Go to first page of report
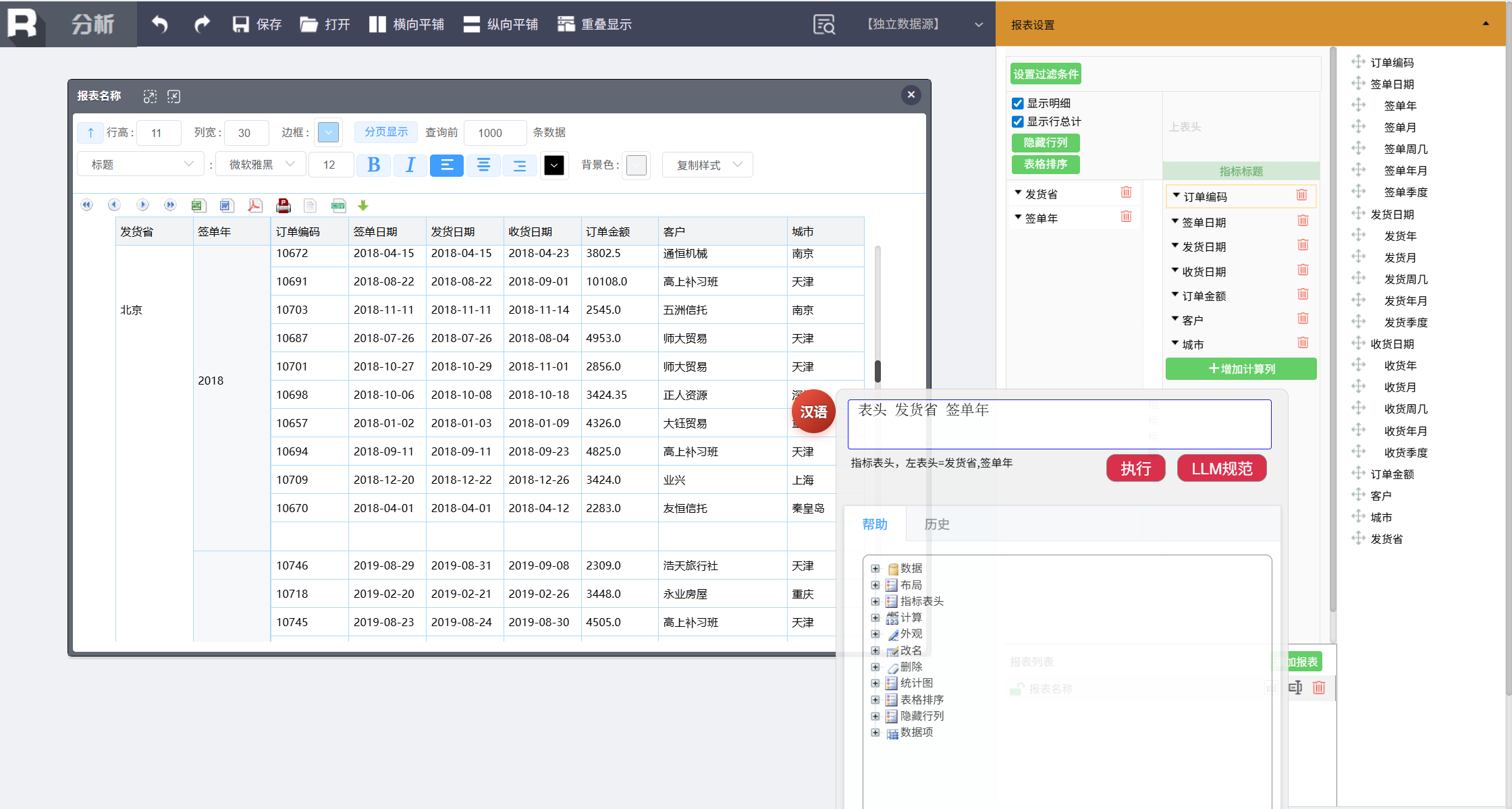Screen dimensions: 1512x809 pos(86,205)
